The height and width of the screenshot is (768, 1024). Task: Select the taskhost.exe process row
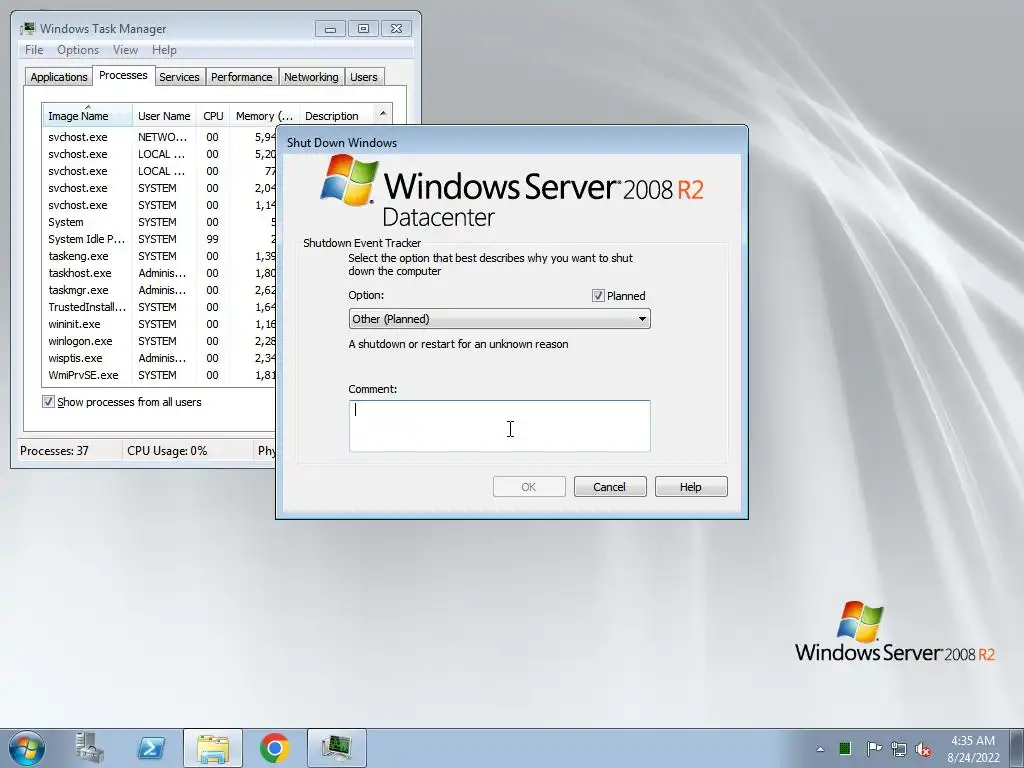(x=159, y=273)
